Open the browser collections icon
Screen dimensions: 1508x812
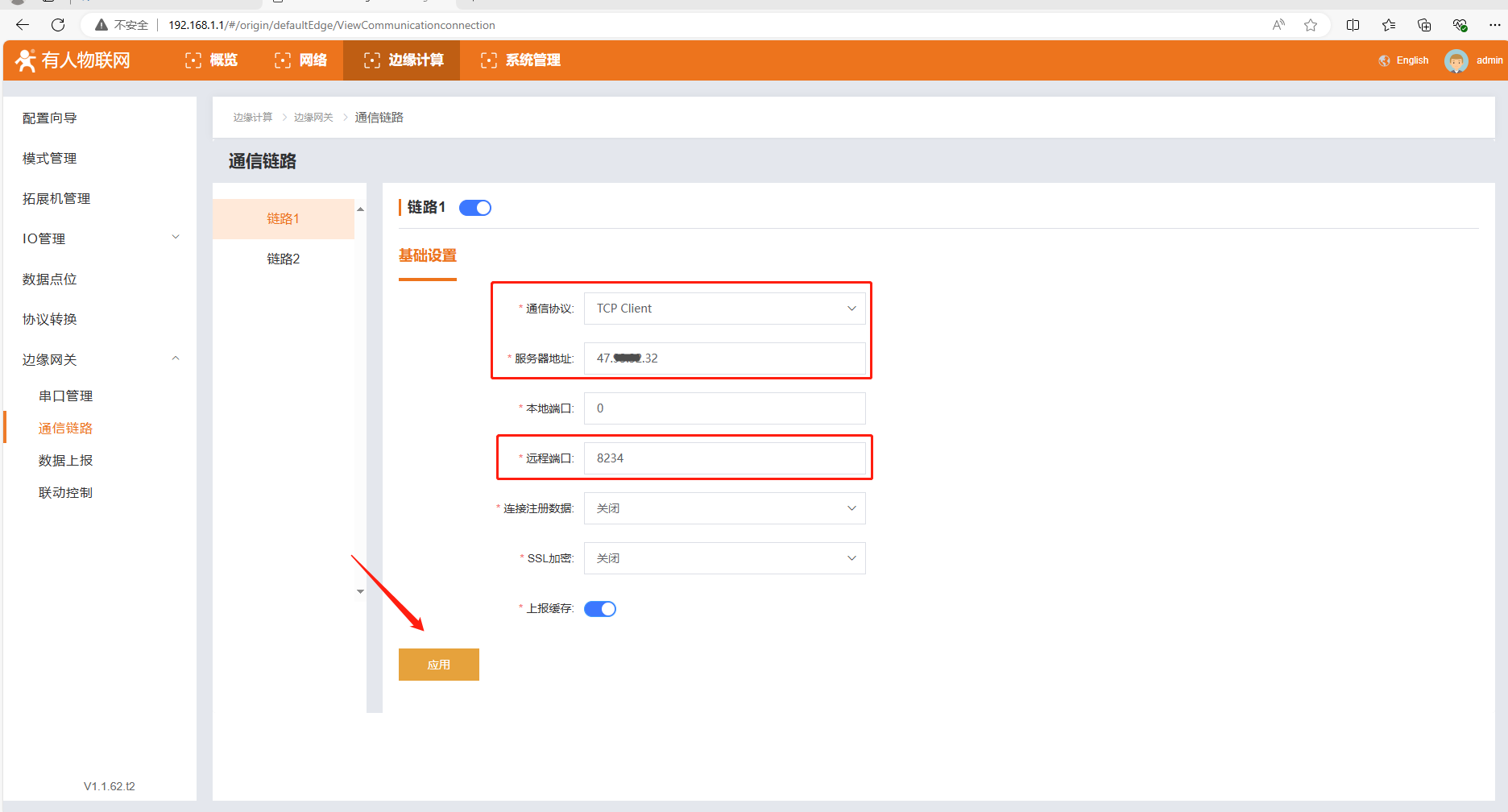point(1423,25)
